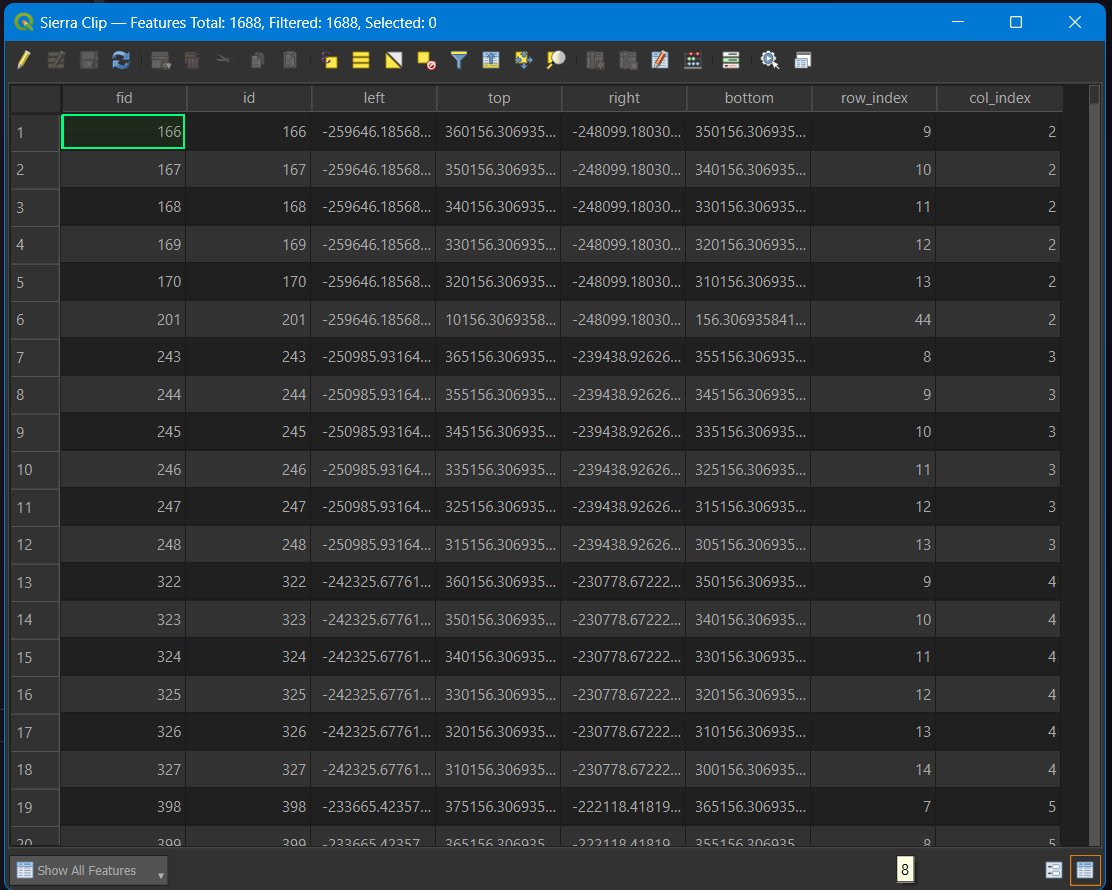Open Conditional formatting panel
The width and height of the screenshot is (1112, 890).
[730, 60]
